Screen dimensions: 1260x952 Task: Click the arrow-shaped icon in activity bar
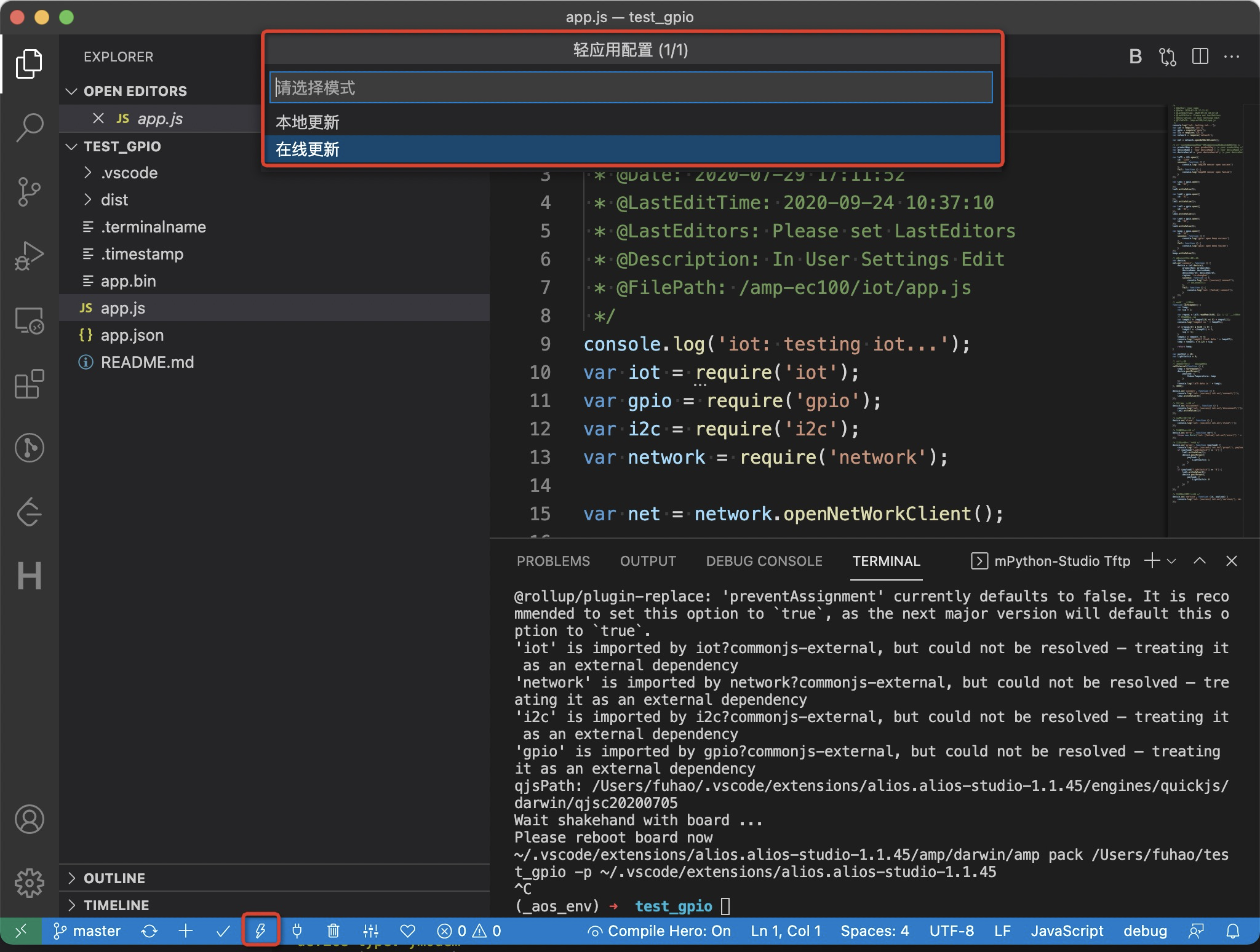(29, 512)
